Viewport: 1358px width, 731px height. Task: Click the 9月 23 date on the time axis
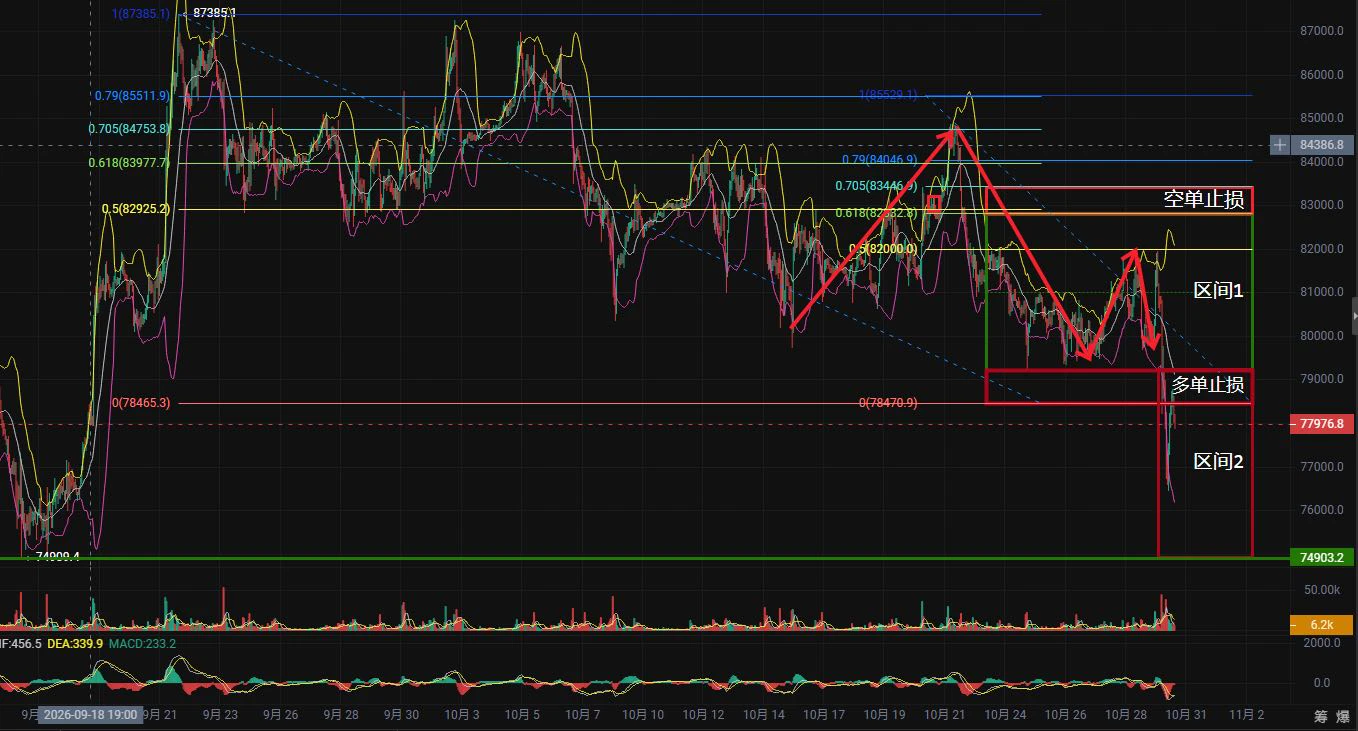[220, 715]
